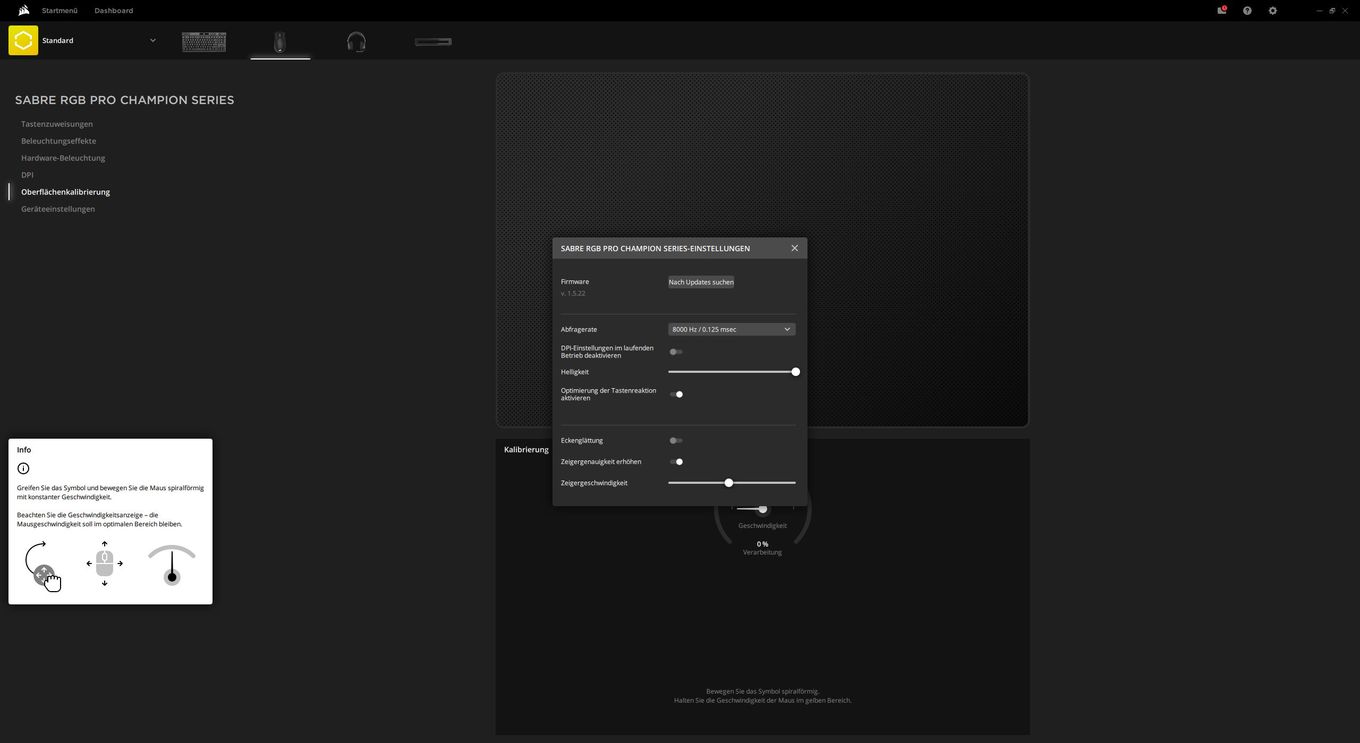Click the info circle icon in Info panel
1360x743 pixels.
pos(23,468)
